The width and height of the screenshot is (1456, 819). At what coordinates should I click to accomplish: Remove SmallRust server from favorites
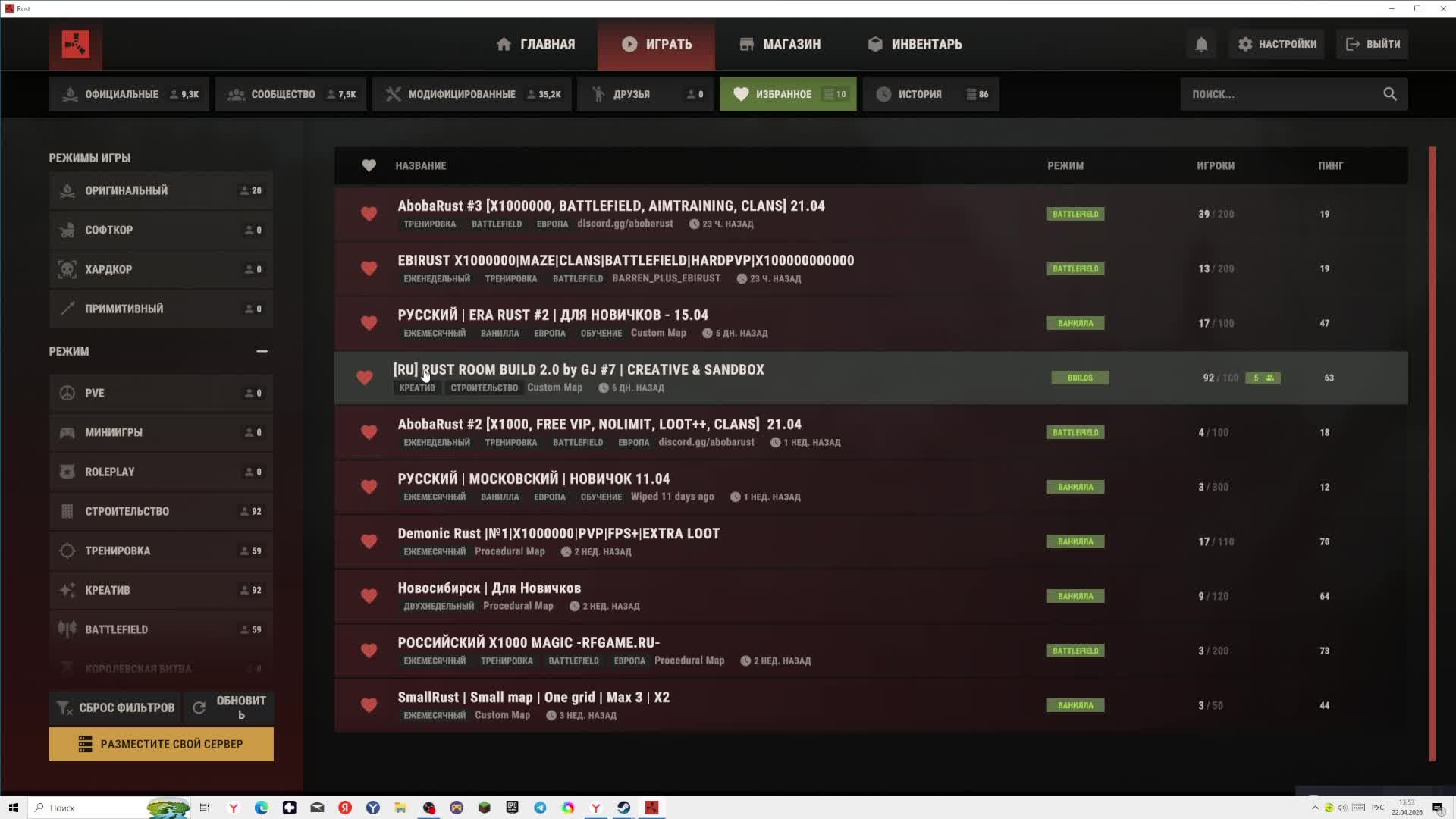pos(369,705)
